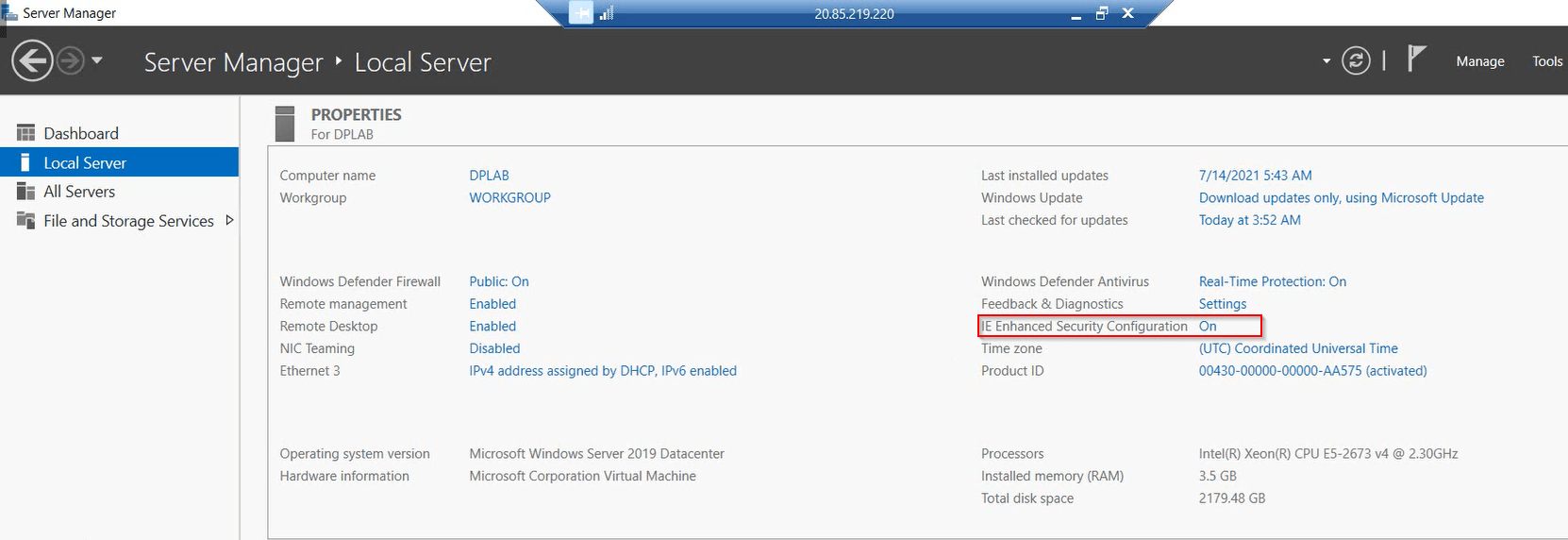Screen dimensions: 1568x540
Task: Open the Tools menu
Action: tap(1546, 61)
